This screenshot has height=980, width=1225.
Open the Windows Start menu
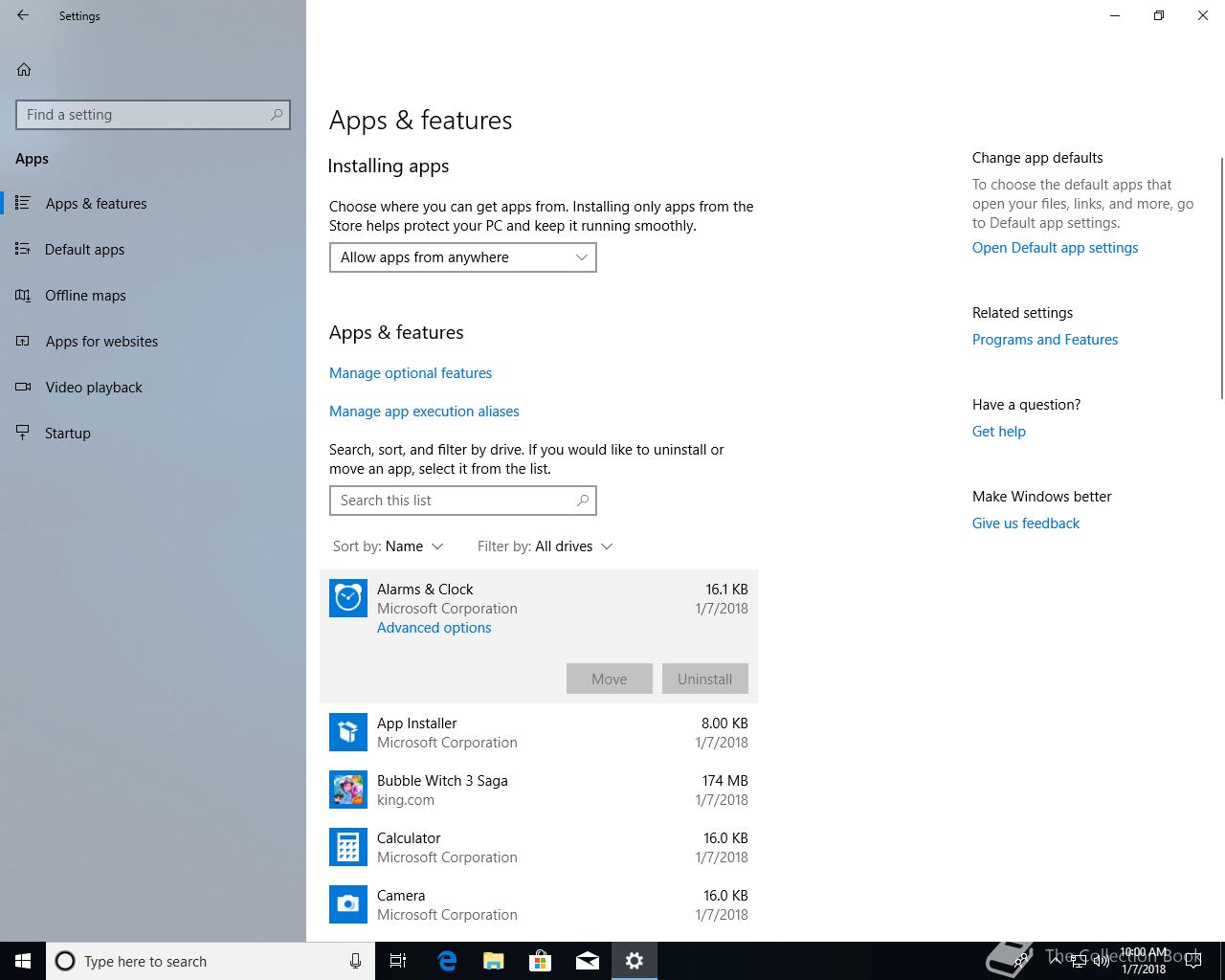coord(23,961)
